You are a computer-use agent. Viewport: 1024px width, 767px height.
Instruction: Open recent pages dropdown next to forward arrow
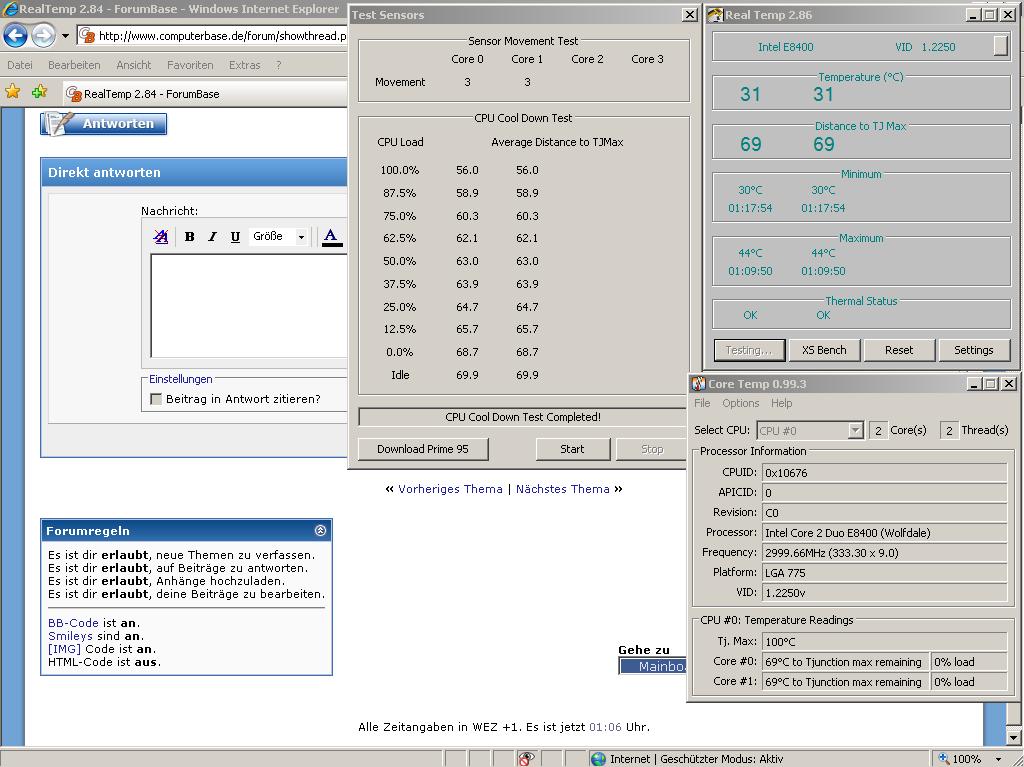click(65, 36)
